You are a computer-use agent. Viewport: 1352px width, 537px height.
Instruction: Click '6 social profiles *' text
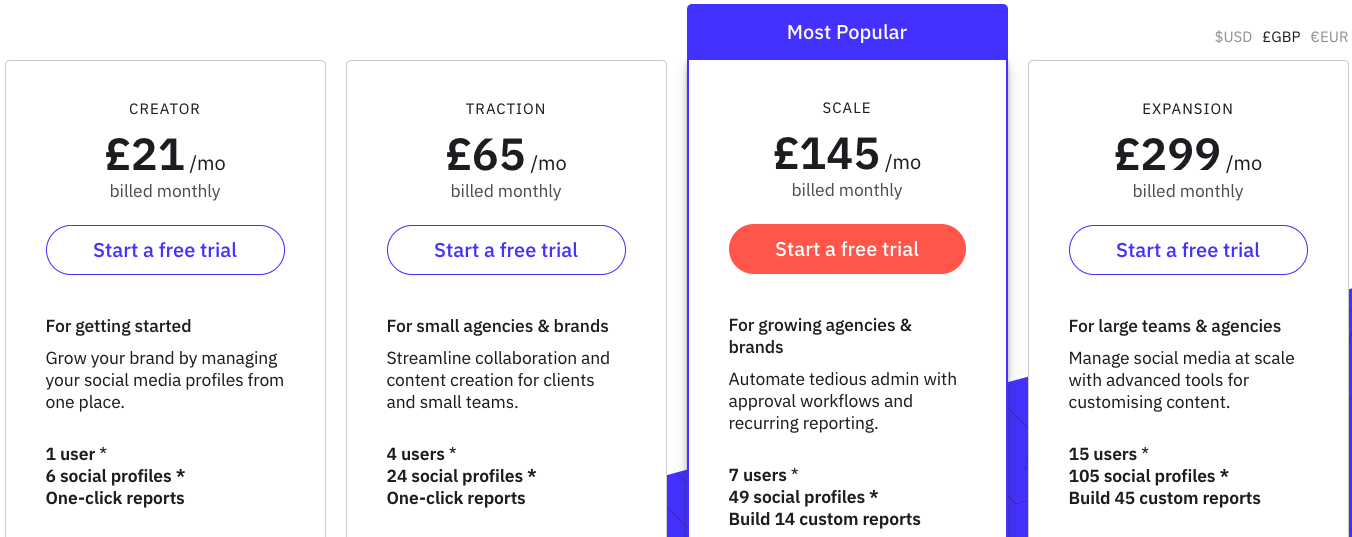click(x=115, y=476)
